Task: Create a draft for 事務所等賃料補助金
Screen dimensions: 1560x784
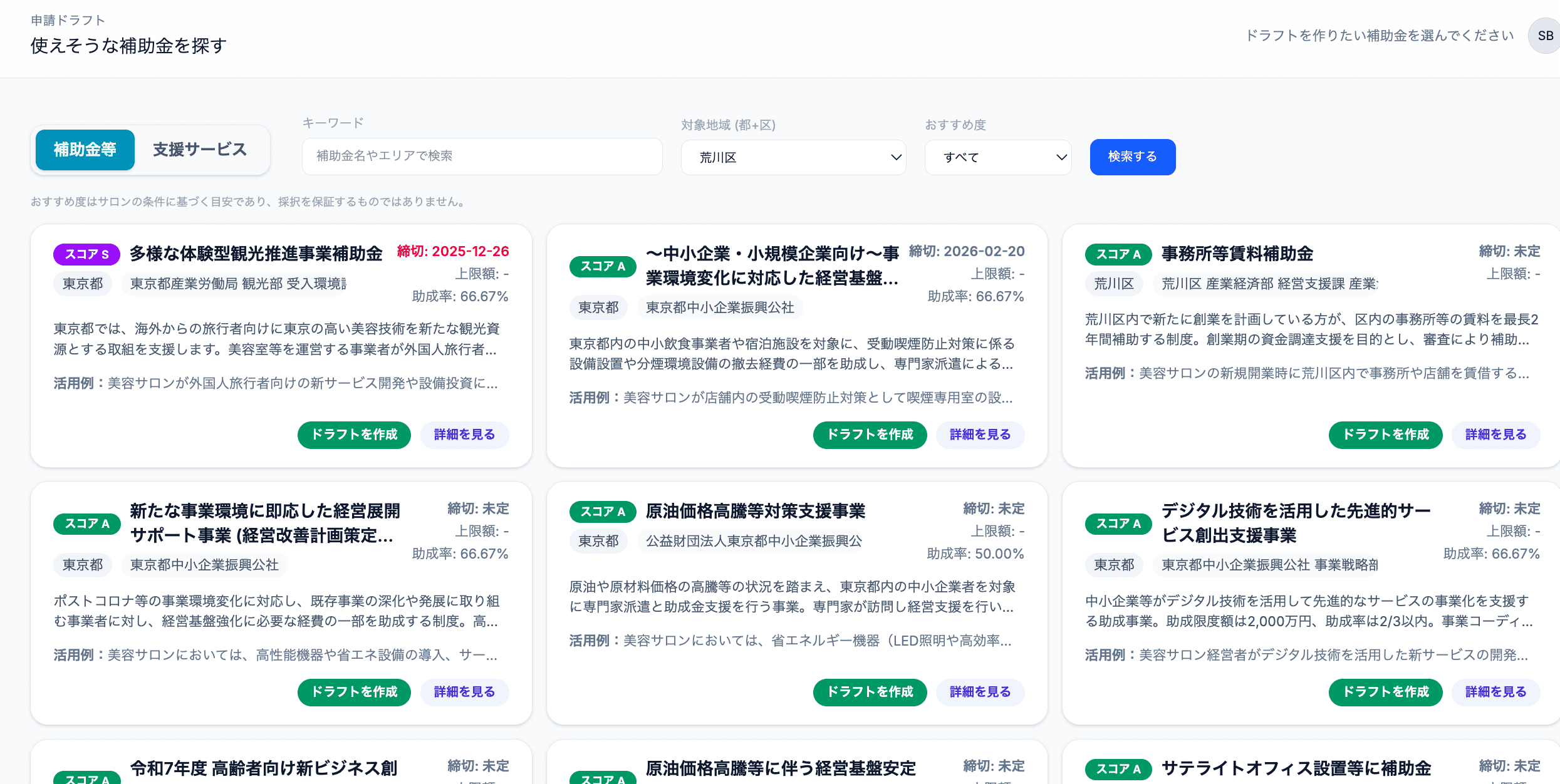Action: click(x=1385, y=435)
